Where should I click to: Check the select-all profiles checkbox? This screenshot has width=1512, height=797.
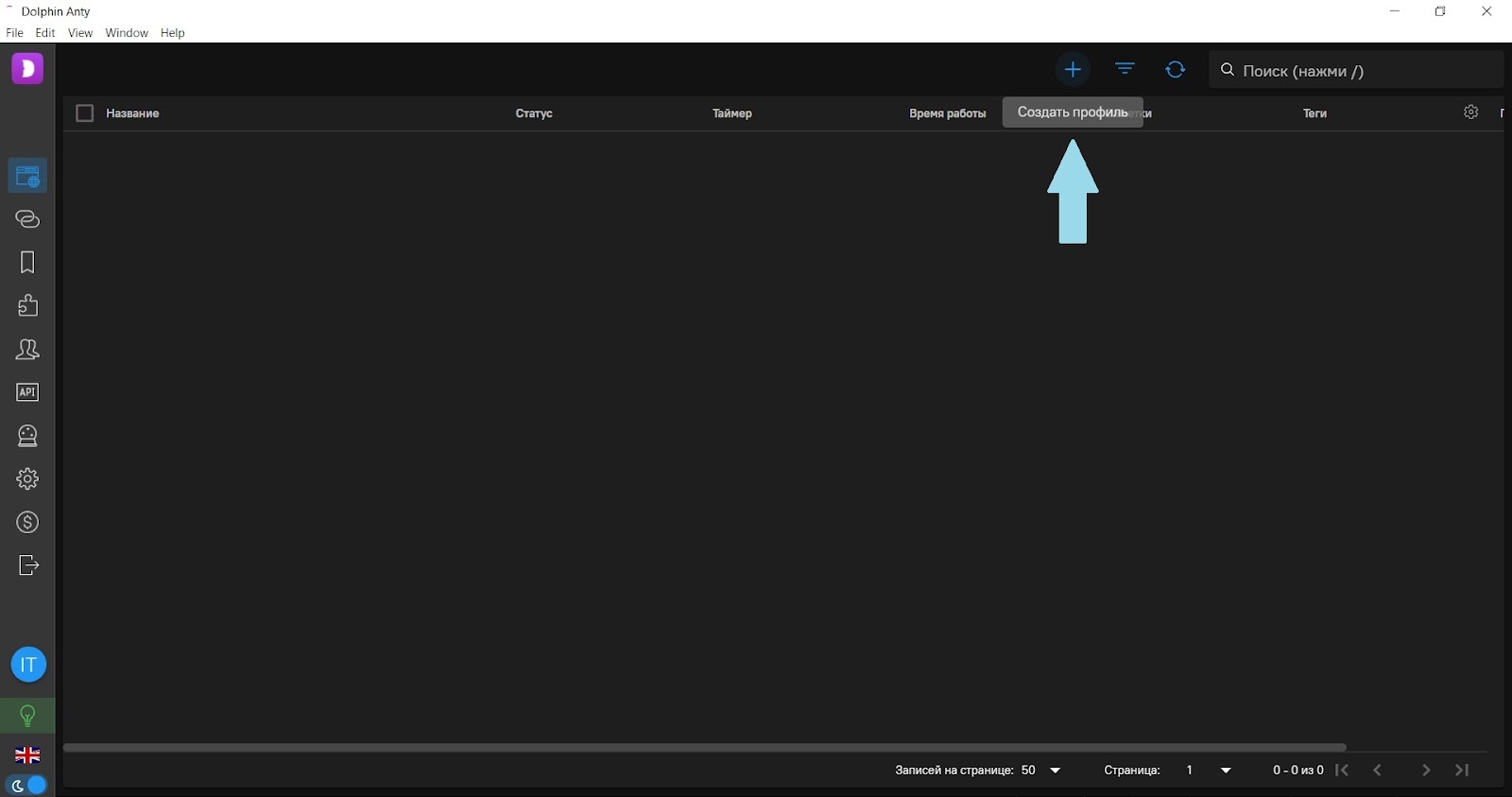85,113
